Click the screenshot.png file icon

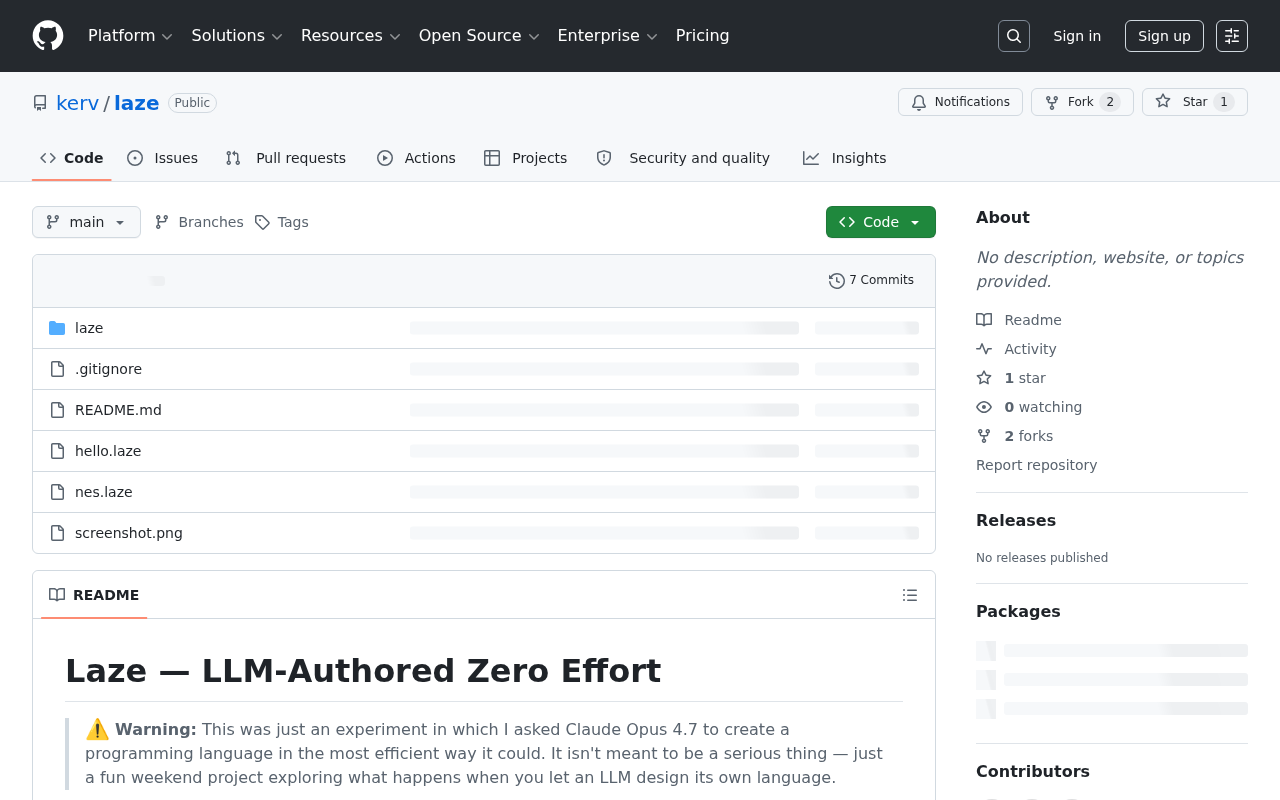(57, 533)
